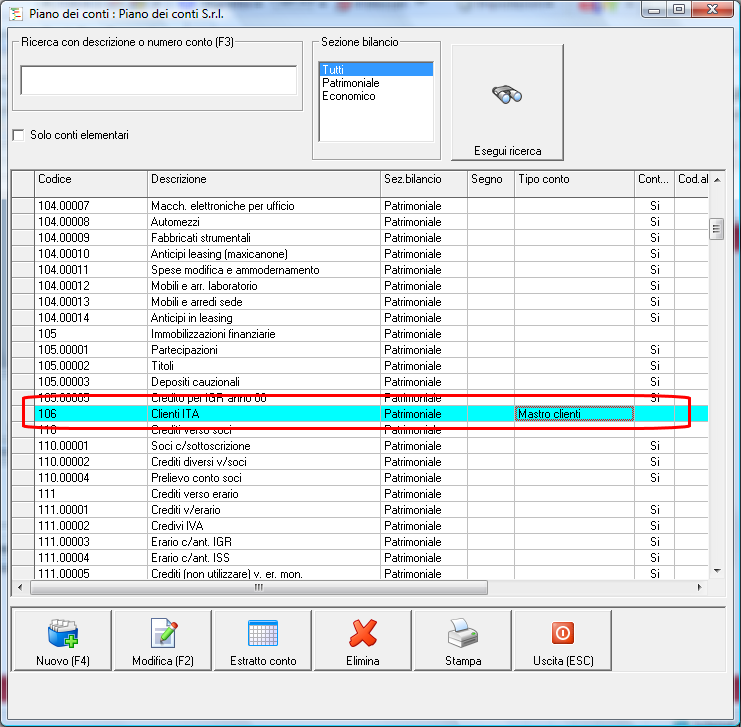The height and width of the screenshot is (727, 741).
Task: Select Mobili e arredi sede row
Action: pos(360,302)
